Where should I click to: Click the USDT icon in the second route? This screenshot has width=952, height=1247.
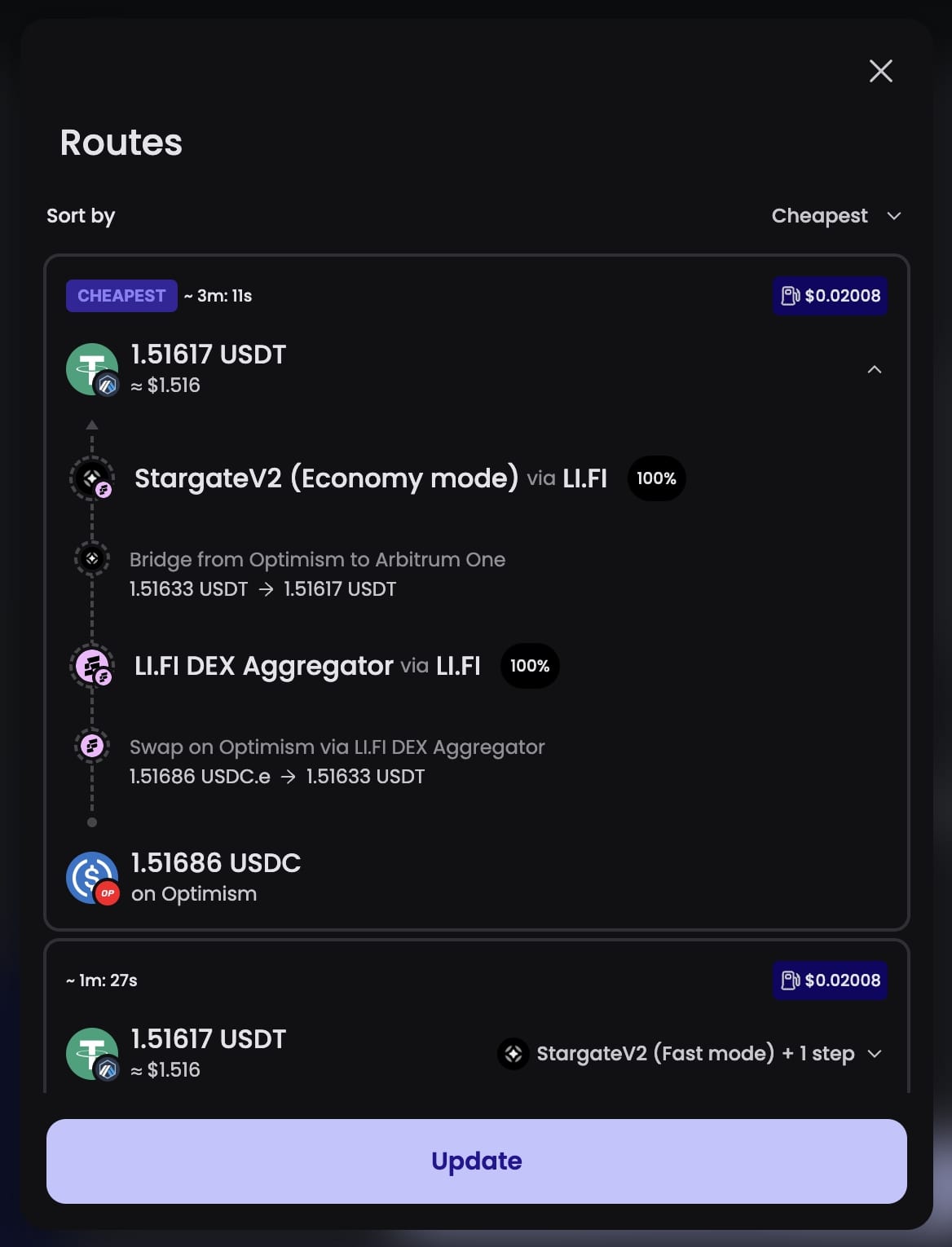pos(92,1054)
